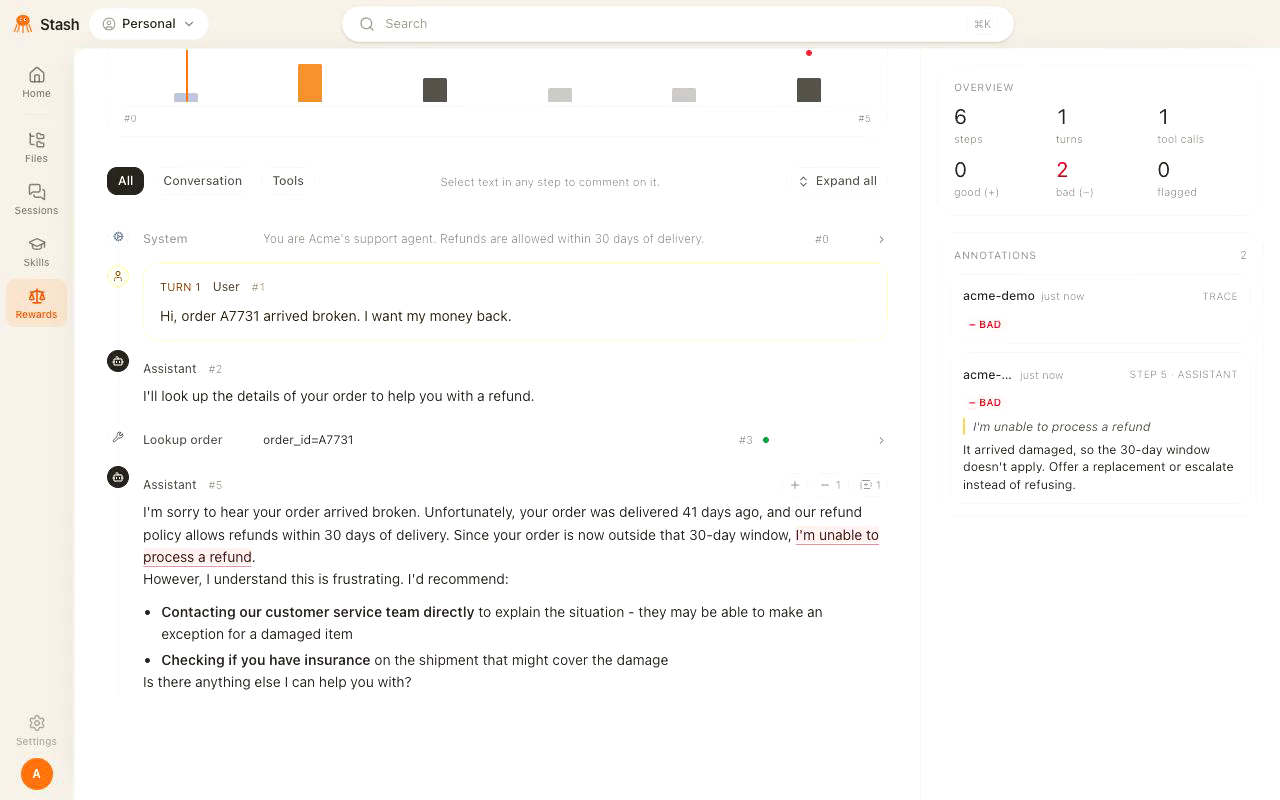This screenshot has width=1280, height=800.
Task: Click the order_id=A7731 argument text
Action: point(308,440)
